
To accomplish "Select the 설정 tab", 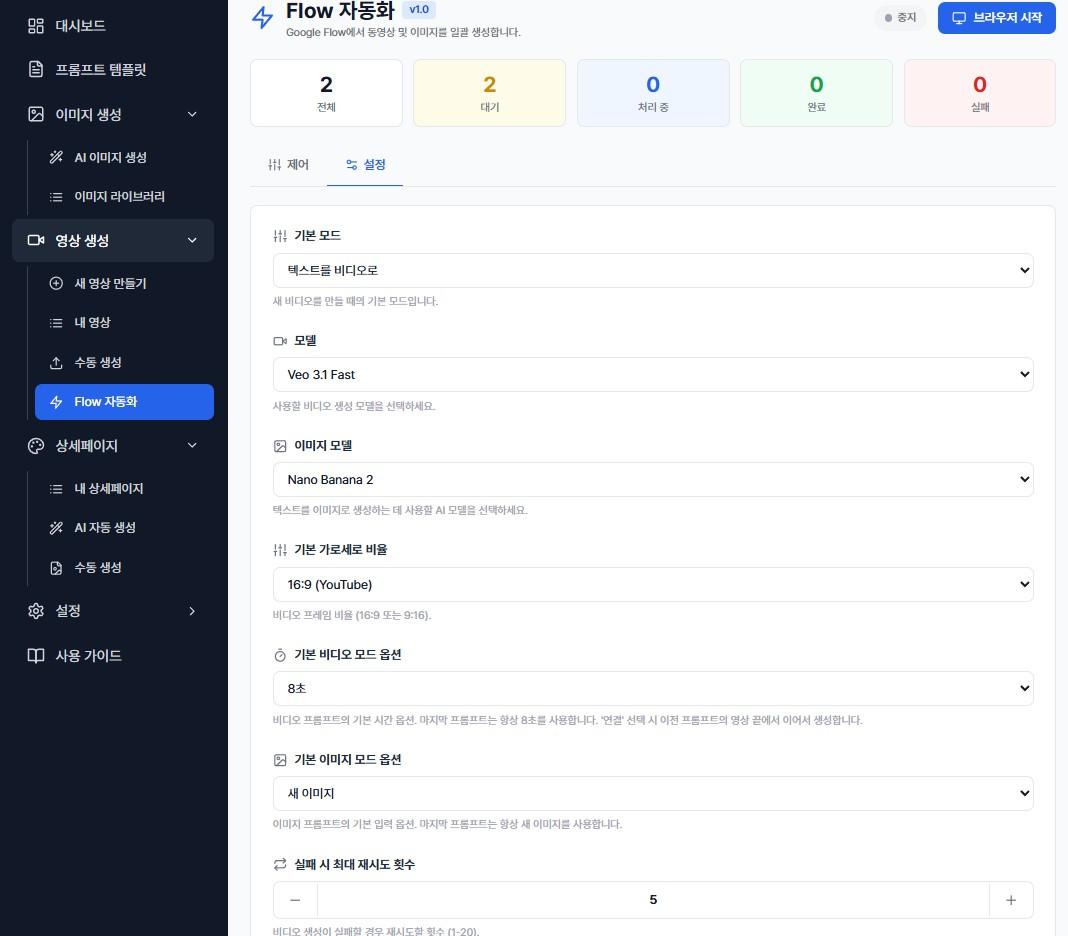I will click(x=365, y=165).
